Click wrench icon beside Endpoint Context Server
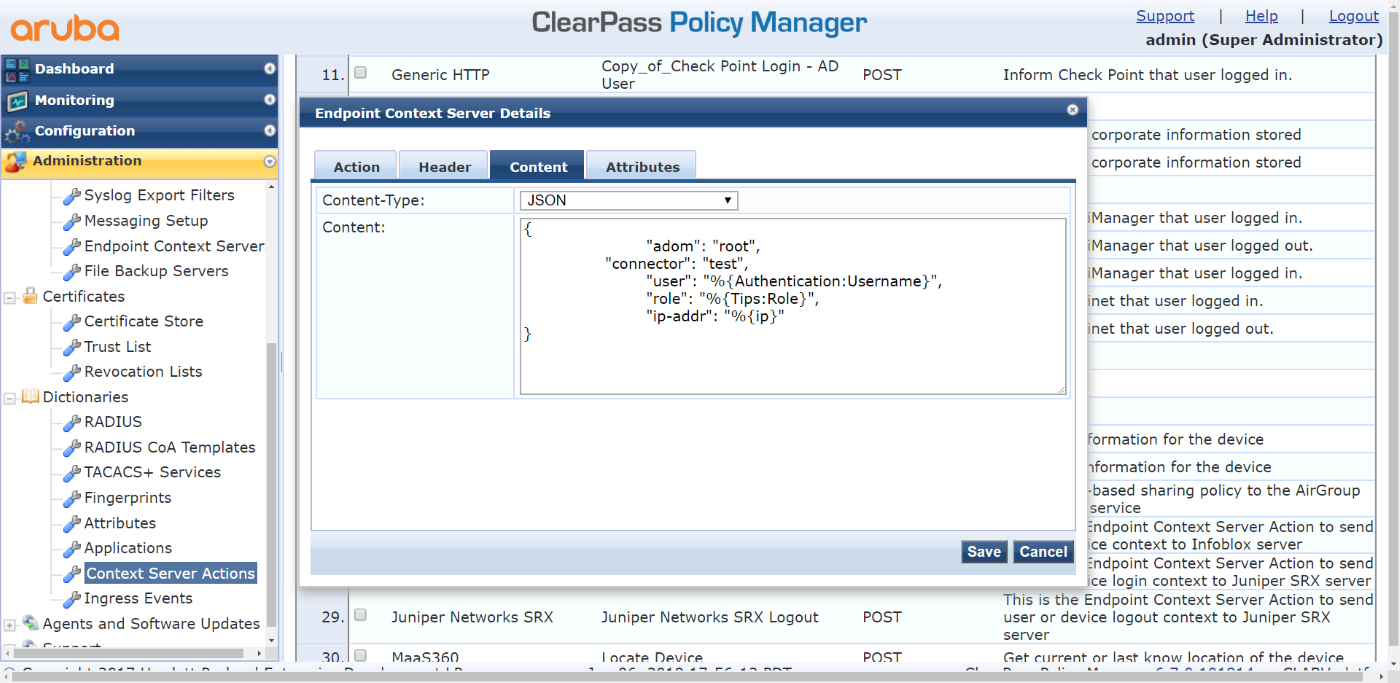 72,247
